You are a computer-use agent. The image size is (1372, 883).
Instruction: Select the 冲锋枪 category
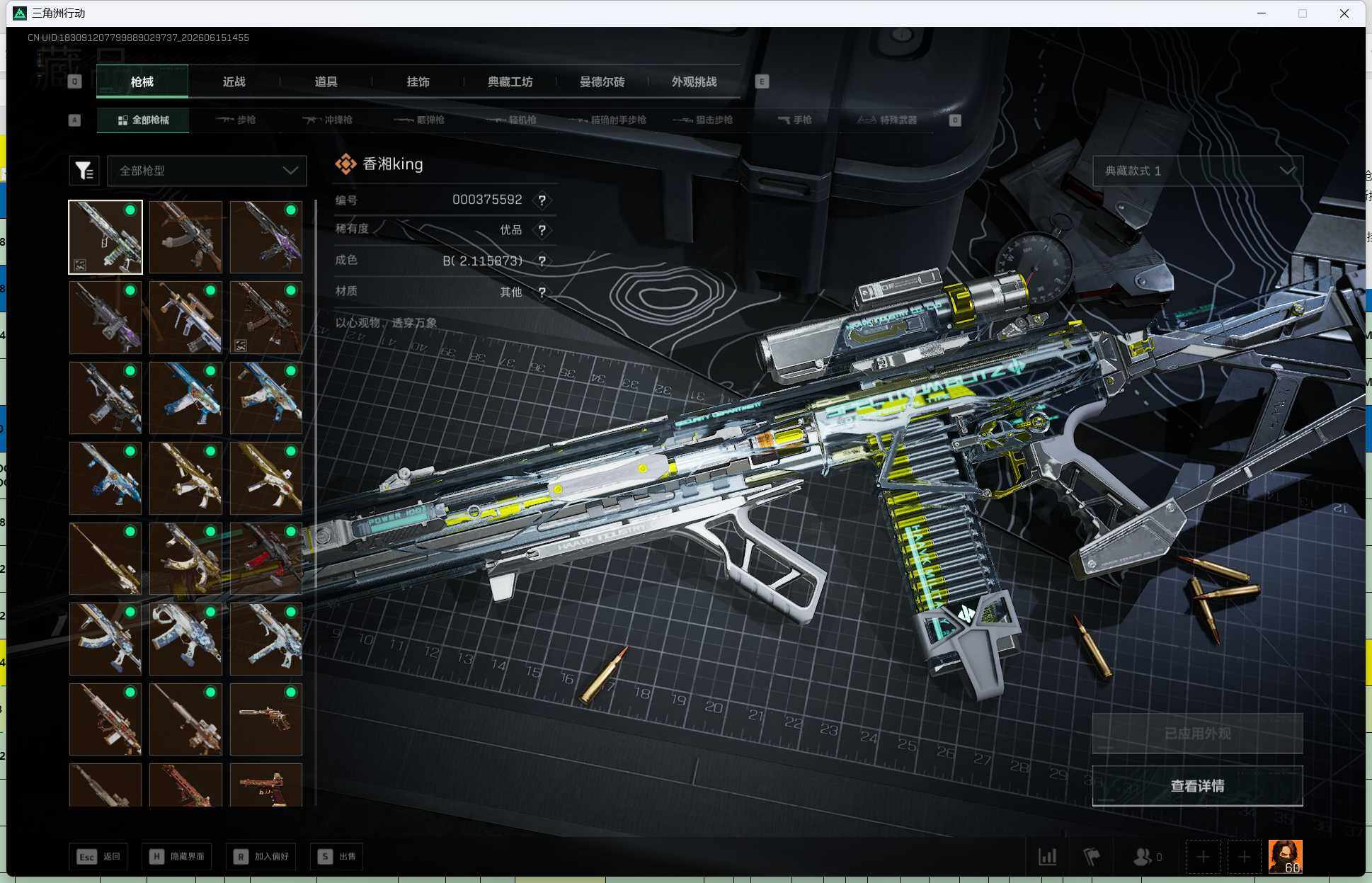(x=327, y=120)
